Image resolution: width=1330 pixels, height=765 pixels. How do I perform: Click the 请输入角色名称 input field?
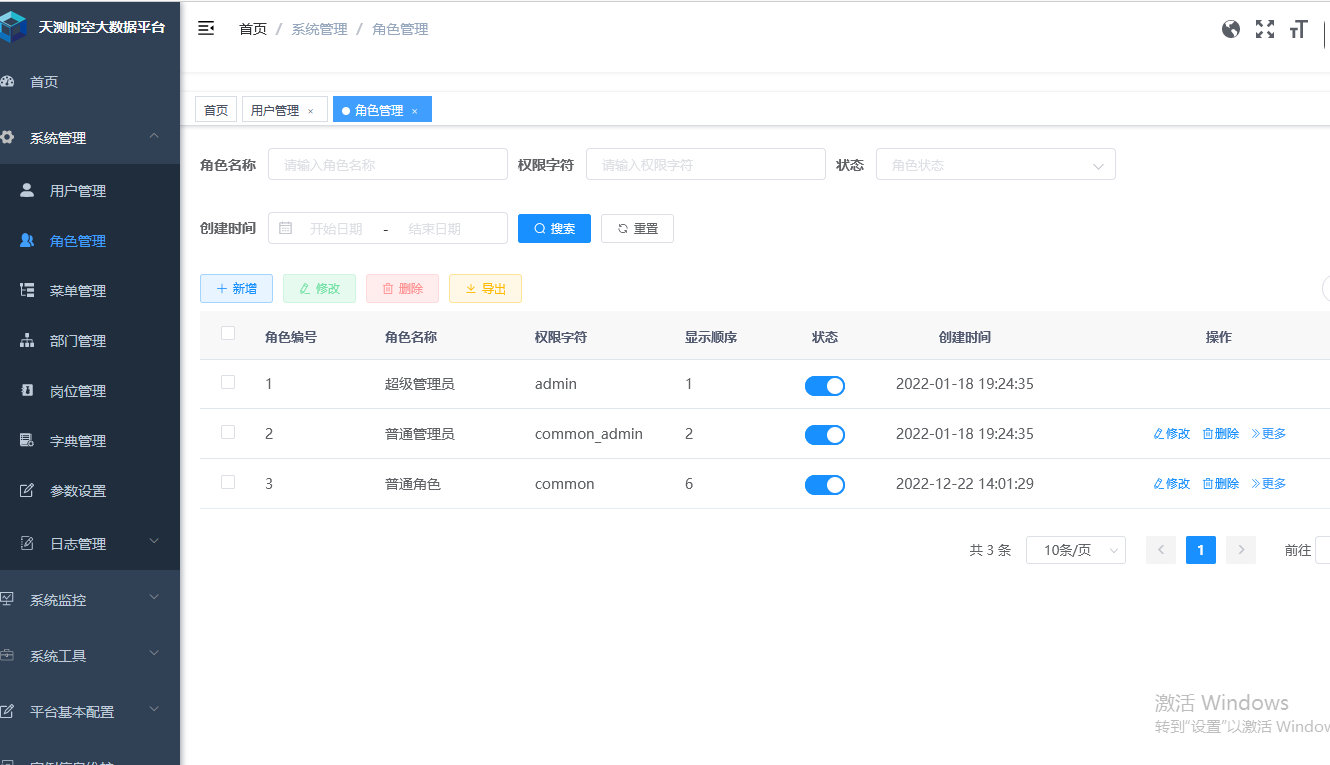pos(388,164)
